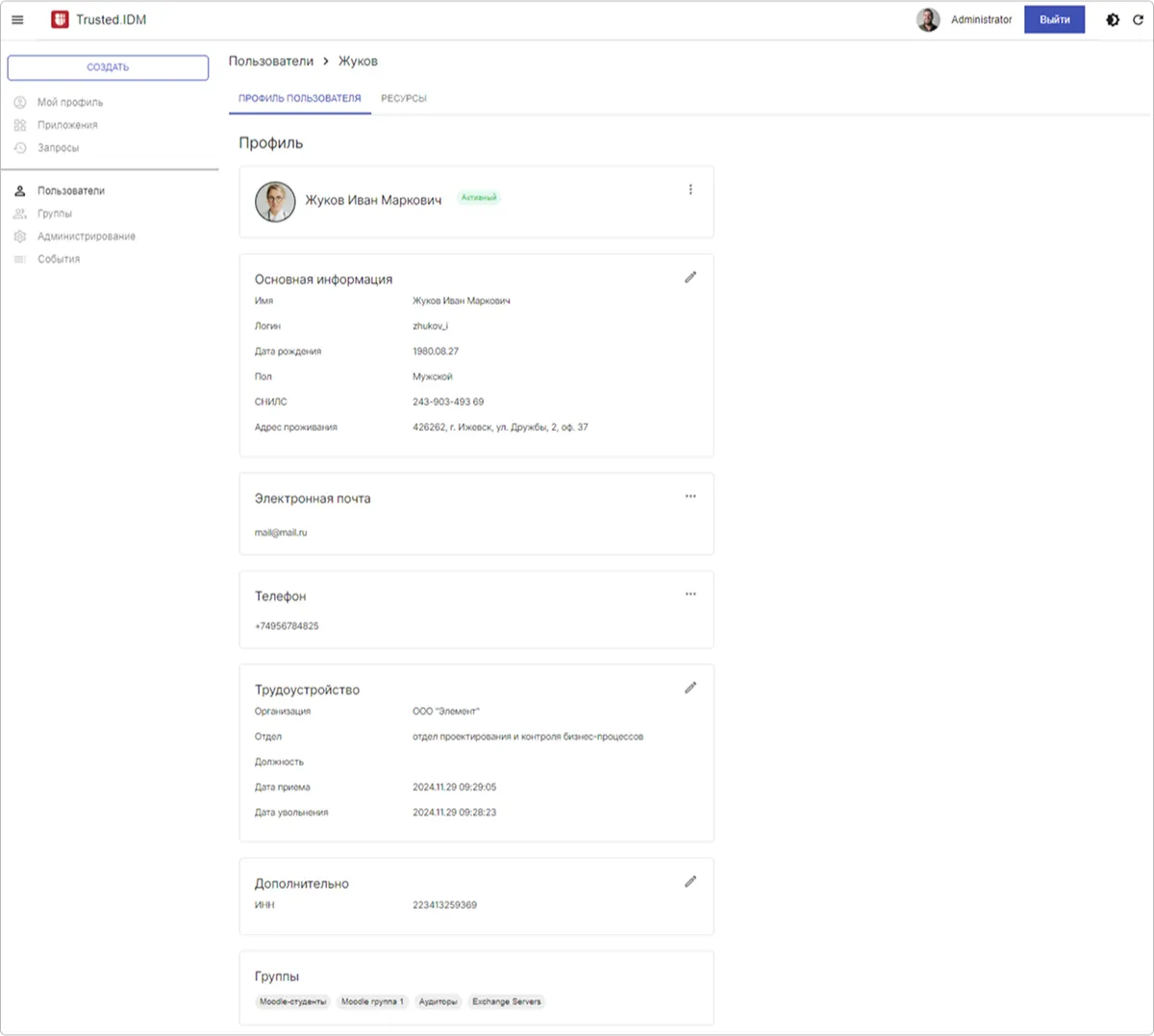The width and height of the screenshot is (1154, 1036).
Task: Open Группы in the sidebar
Action: (x=55, y=214)
